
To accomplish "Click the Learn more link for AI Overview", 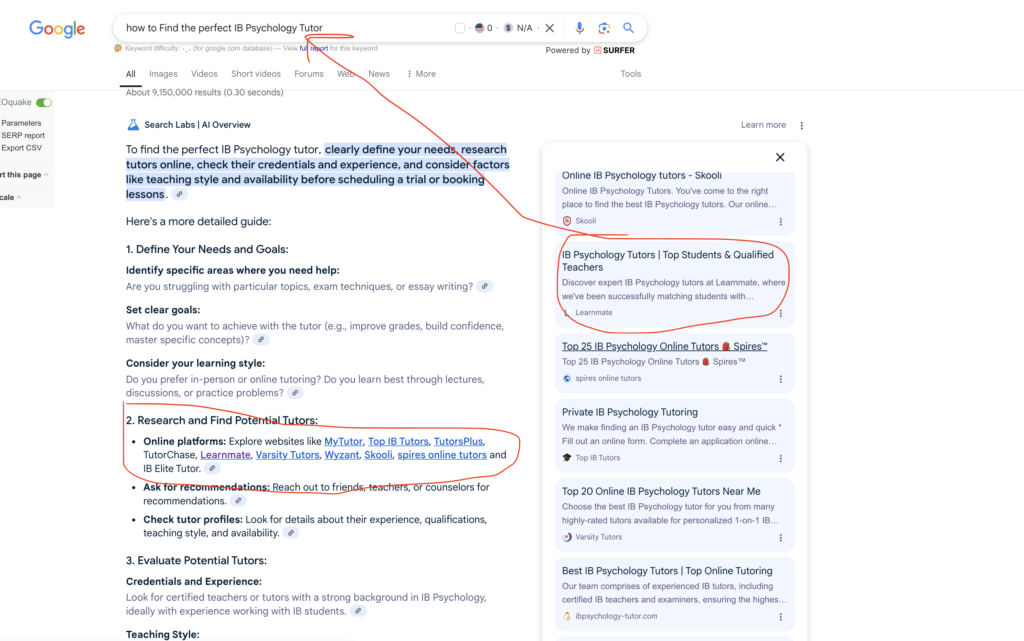I will click(x=763, y=125).
